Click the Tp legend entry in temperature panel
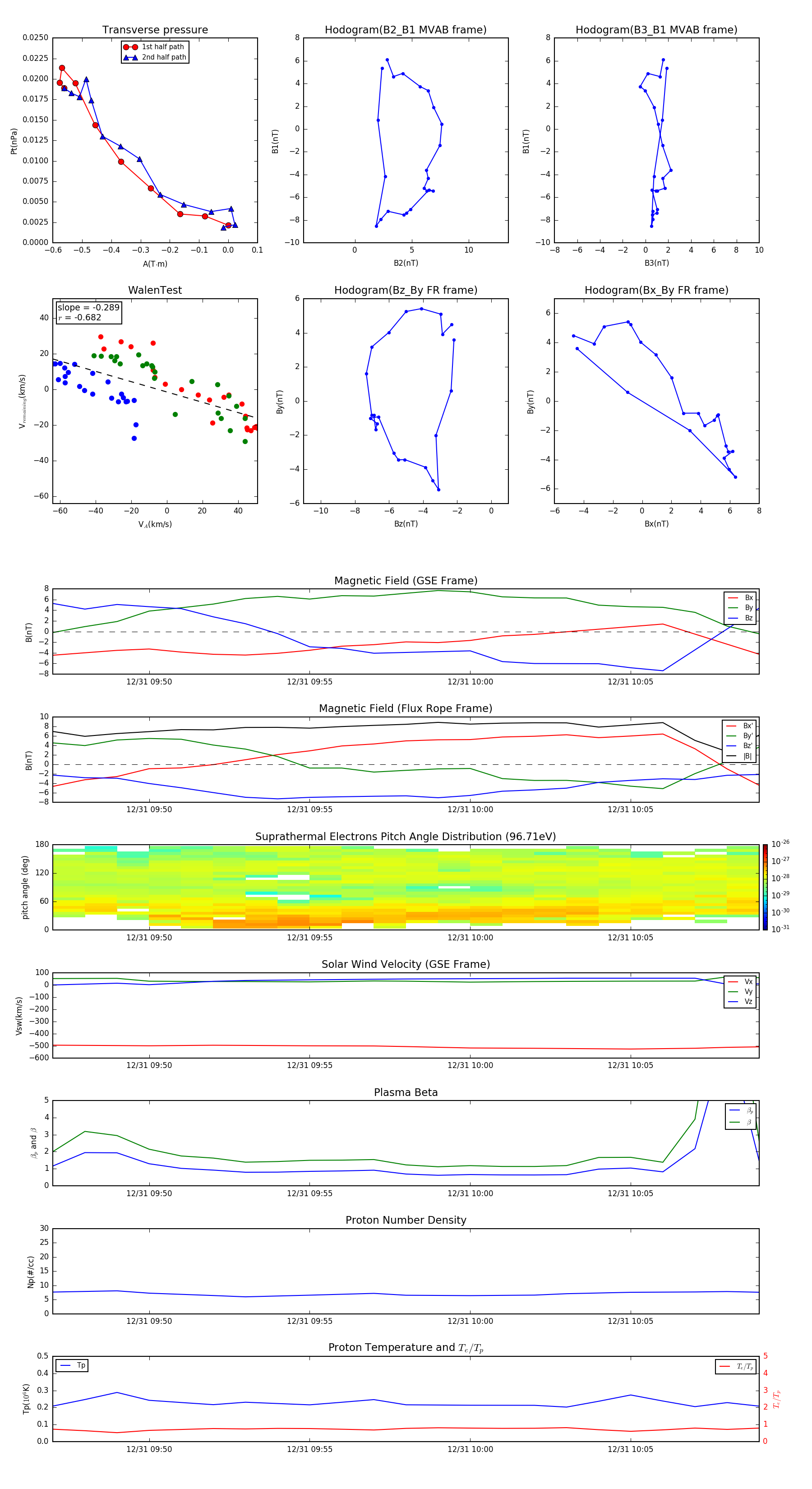812x1489 pixels. [72, 1365]
